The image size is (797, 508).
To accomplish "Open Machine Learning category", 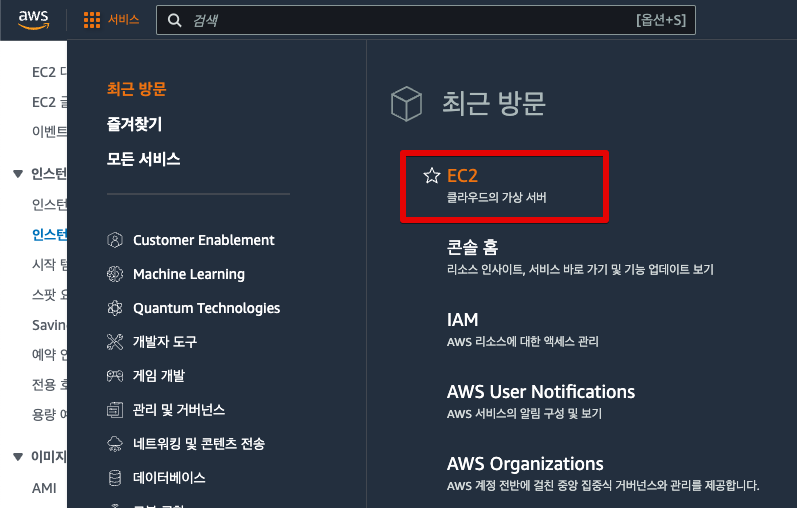I will [189, 274].
